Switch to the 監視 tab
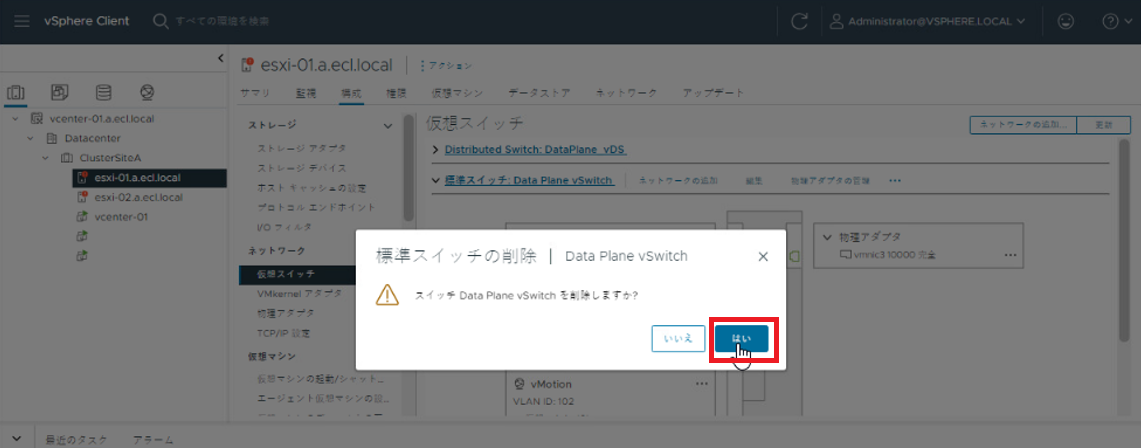This screenshot has width=1141, height=448. (306, 93)
